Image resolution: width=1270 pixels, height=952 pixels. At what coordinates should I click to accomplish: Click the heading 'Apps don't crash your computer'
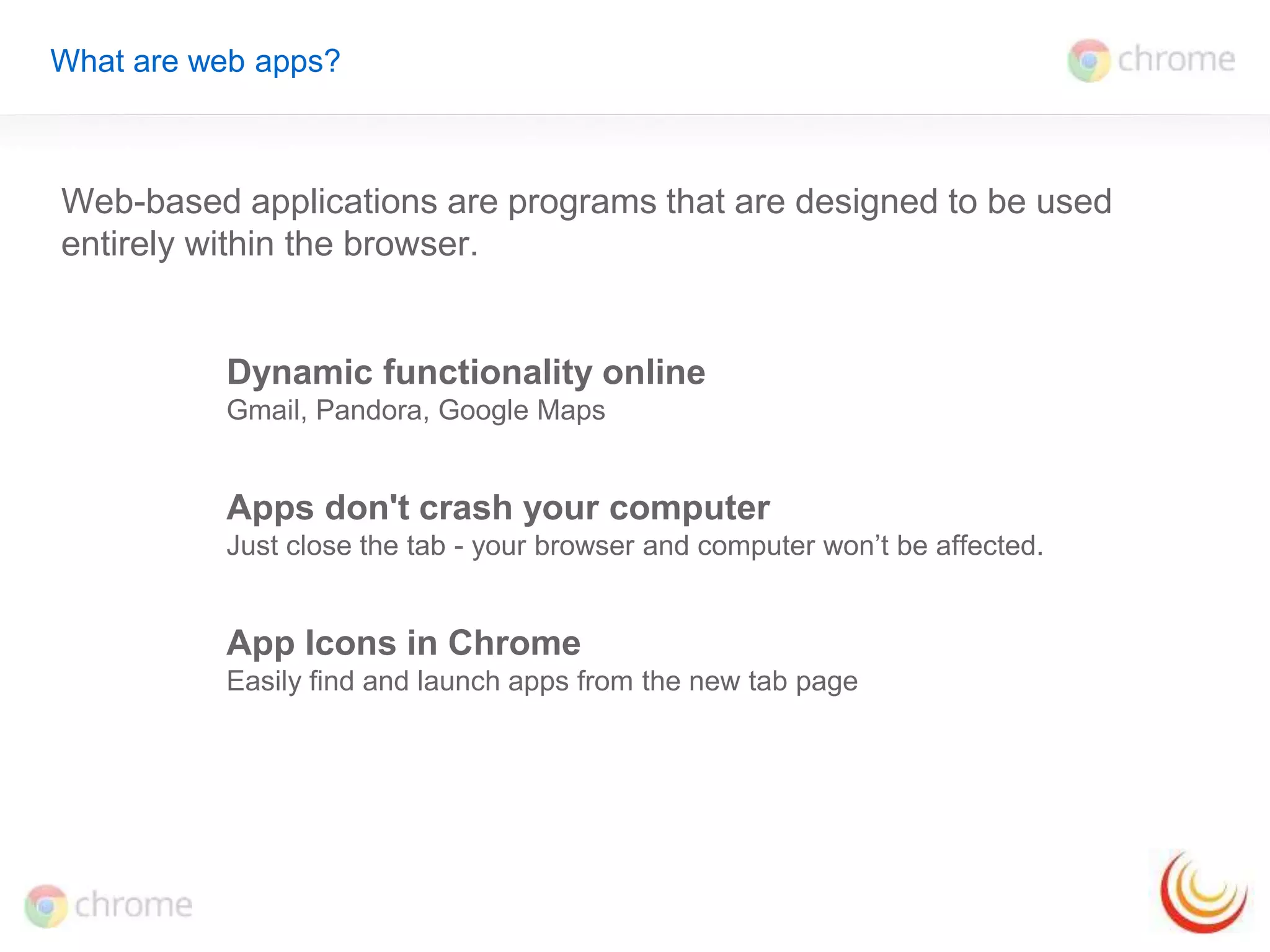tap(498, 508)
